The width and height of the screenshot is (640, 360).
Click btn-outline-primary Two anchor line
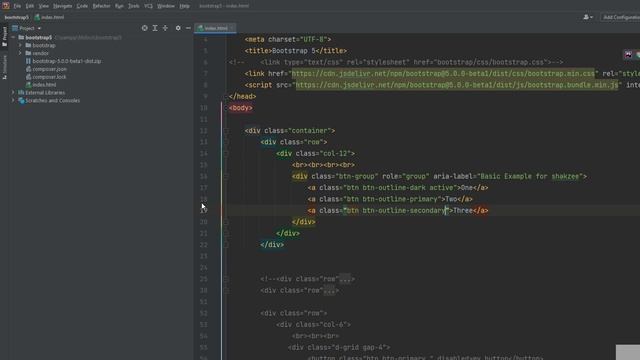click(x=390, y=199)
